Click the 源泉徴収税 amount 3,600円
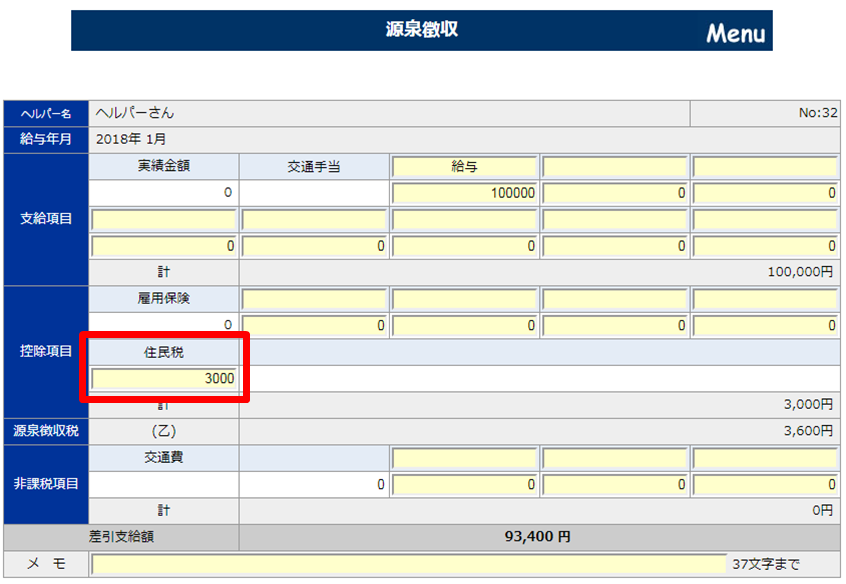 click(808, 431)
